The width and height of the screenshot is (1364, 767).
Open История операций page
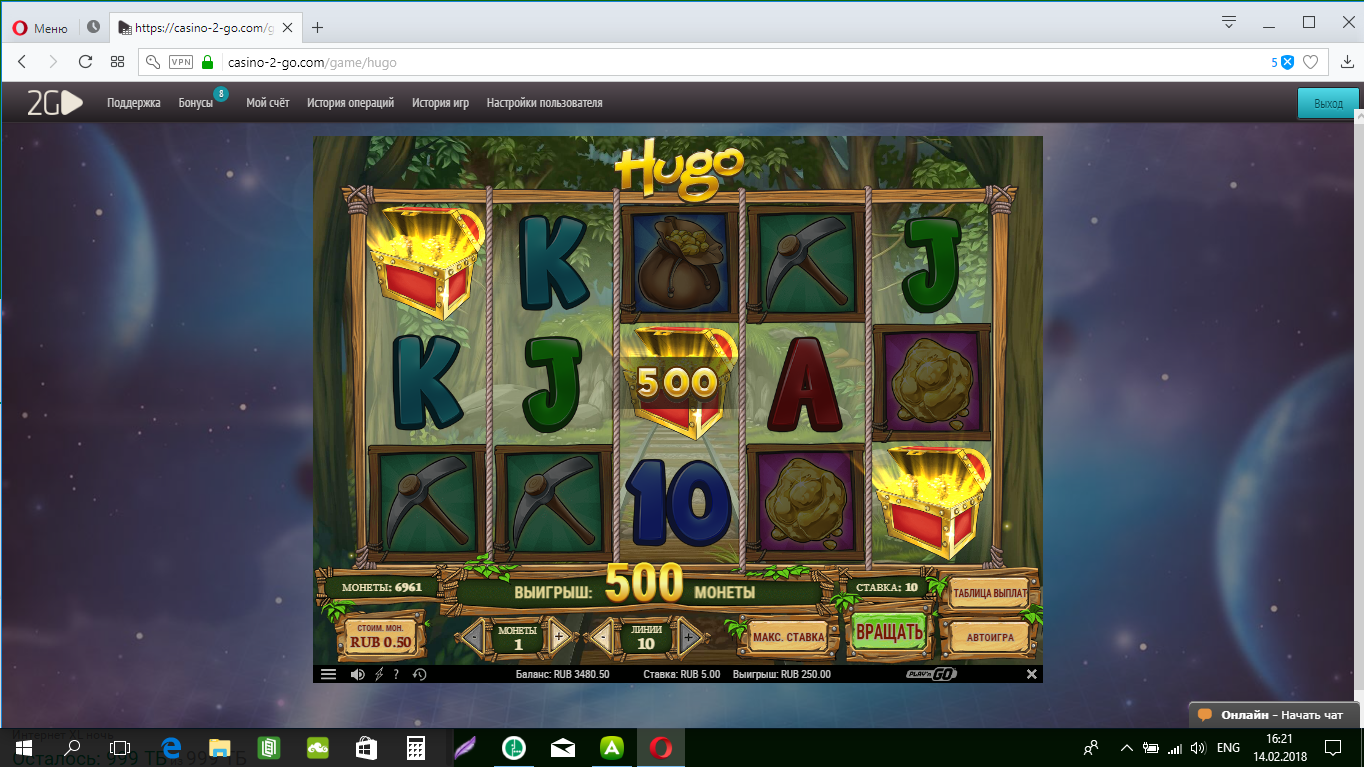click(x=350, y=103)
